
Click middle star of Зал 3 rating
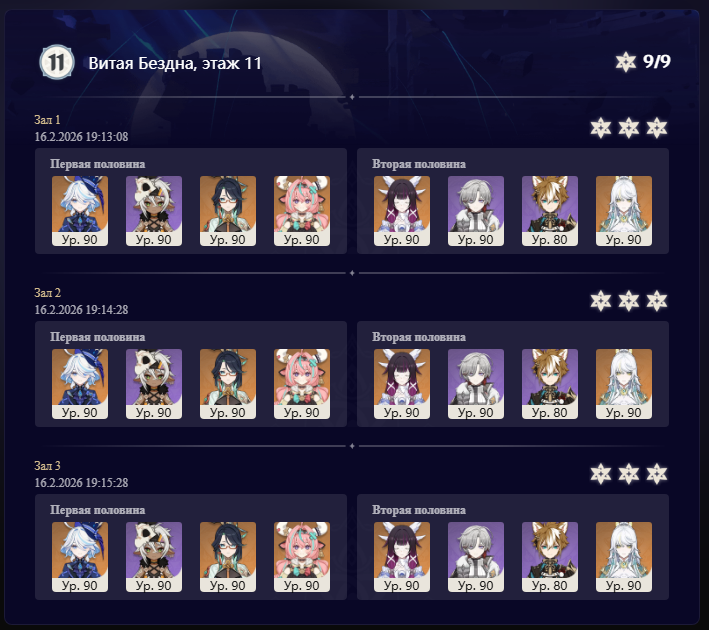pyautogui.click(x=629, y=474)
